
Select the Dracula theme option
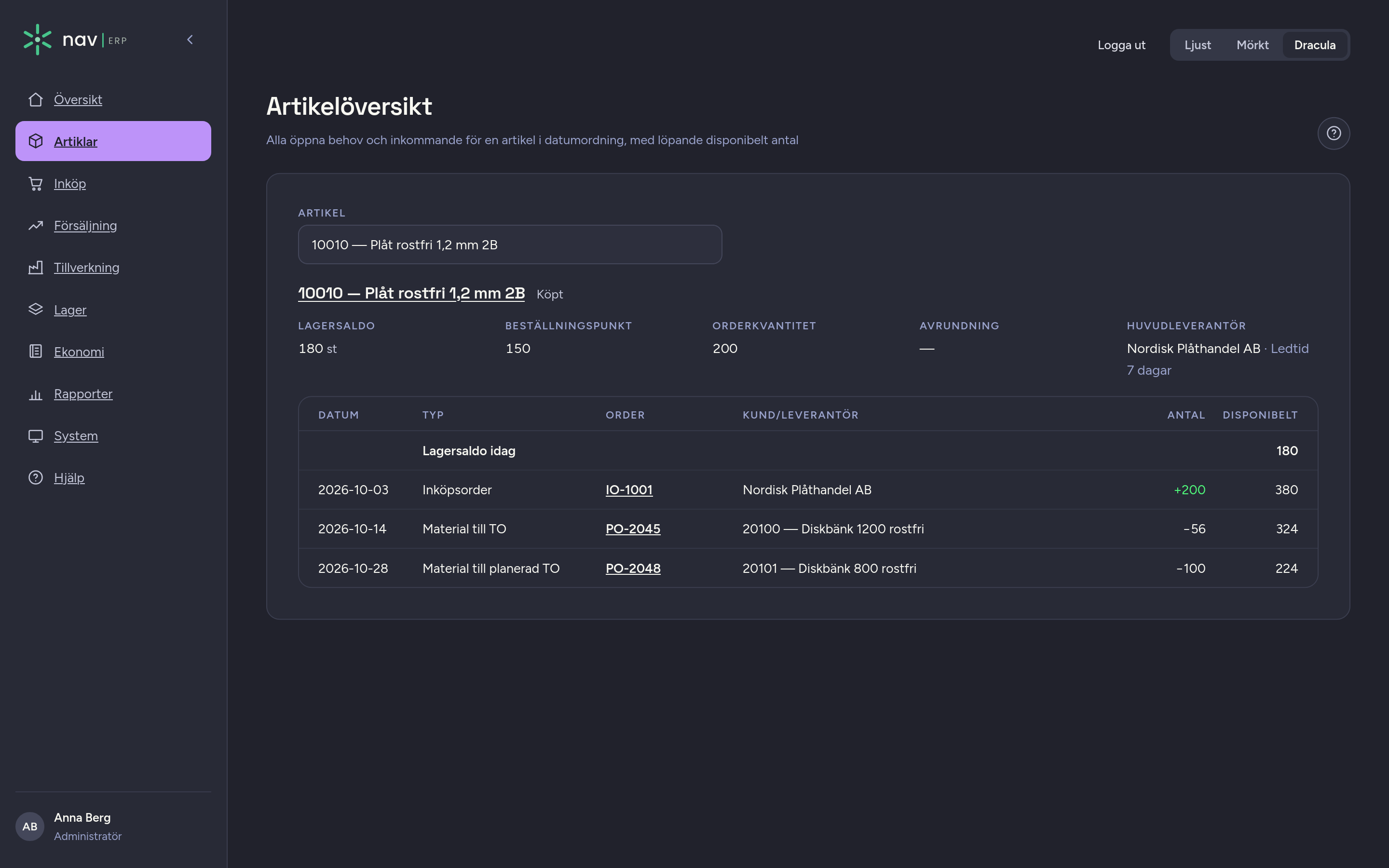click(x=1314, y=45)
